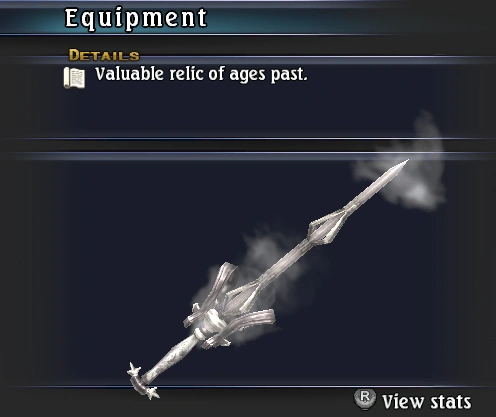Click the open book icon beside the description
The height and width of the screenshot is (417, 496).
[x=74, y=78]
